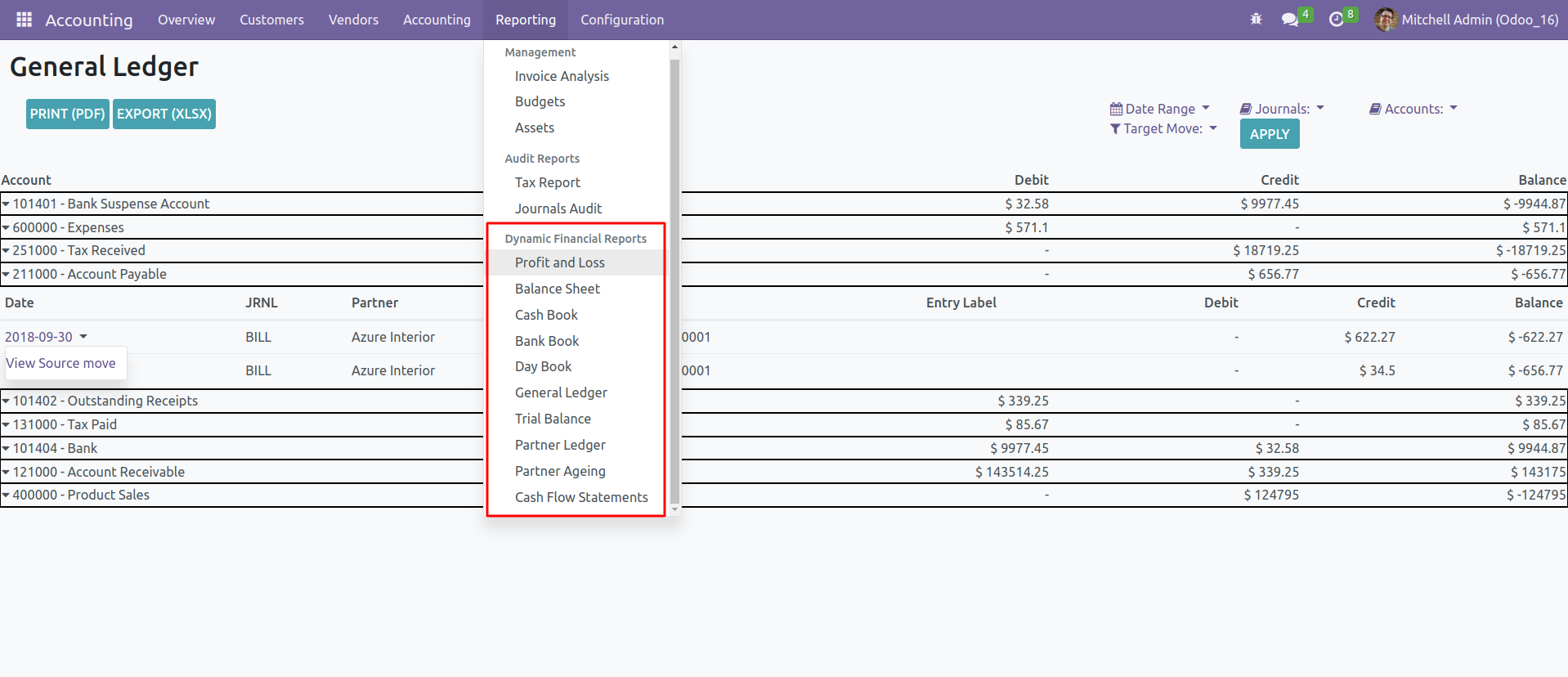1568x677 pixels.
Task: Select Profit and Loss report
Action: tap(559, 262)
